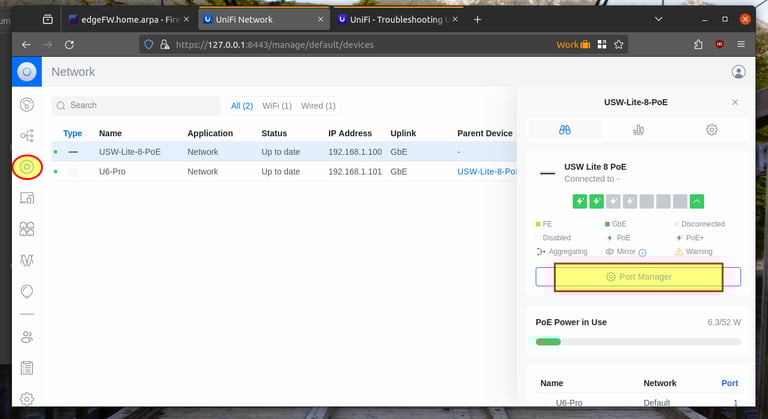The height and width of the screenshot is (419, 768).
Task: Click the PoE power usage bar
Action: [x=638, y=342]
